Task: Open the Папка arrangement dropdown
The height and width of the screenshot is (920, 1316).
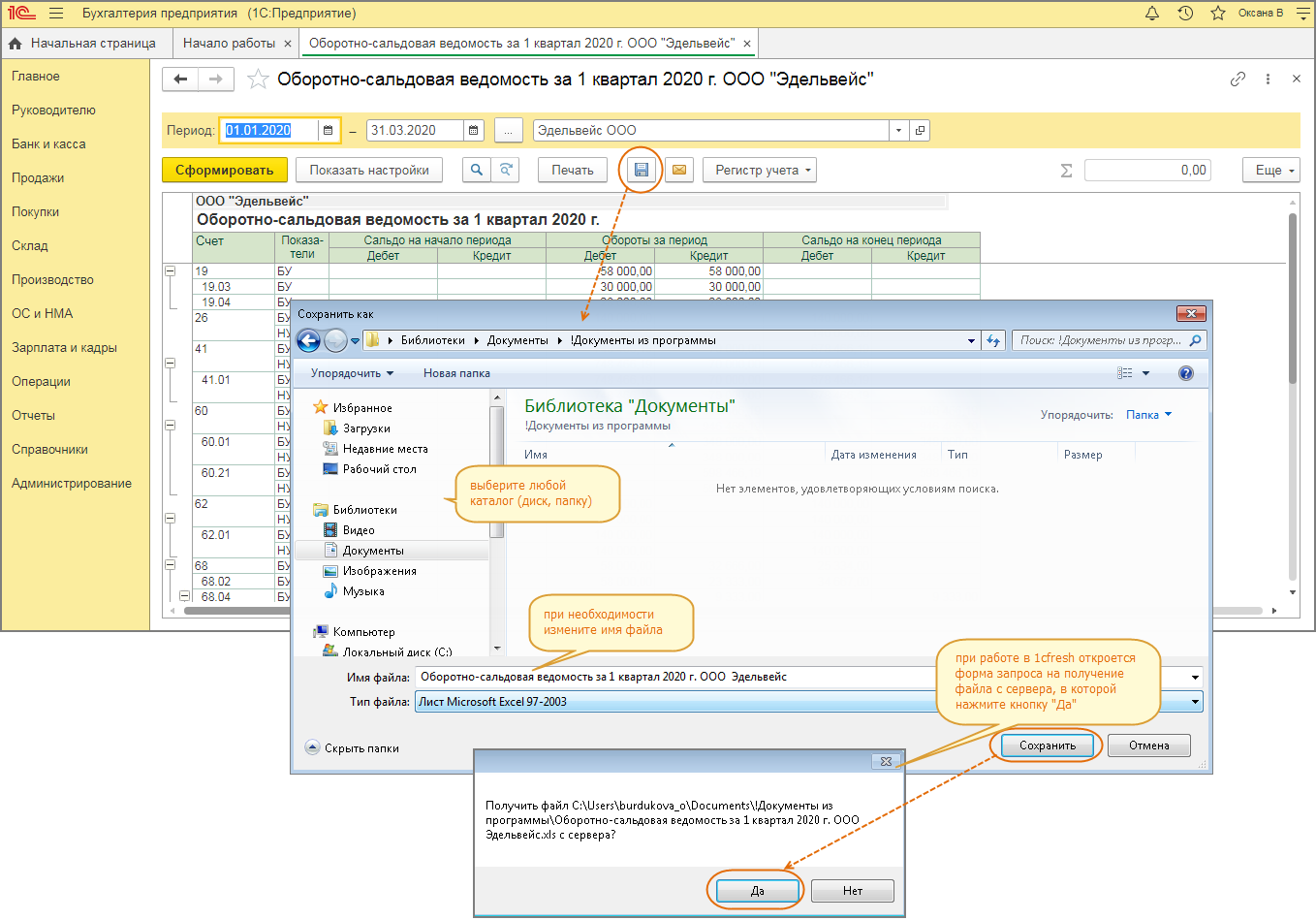Action: pos(1148,415)
